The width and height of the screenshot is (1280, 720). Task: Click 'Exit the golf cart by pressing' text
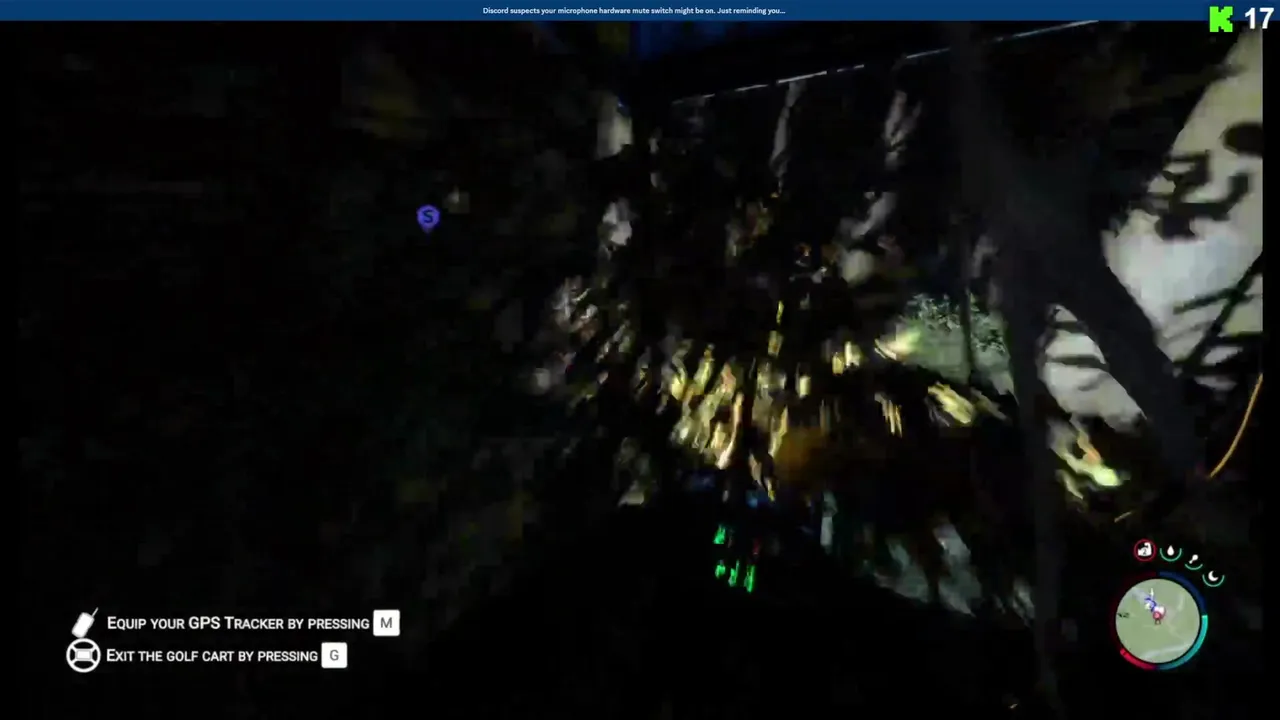pos(212,656)
